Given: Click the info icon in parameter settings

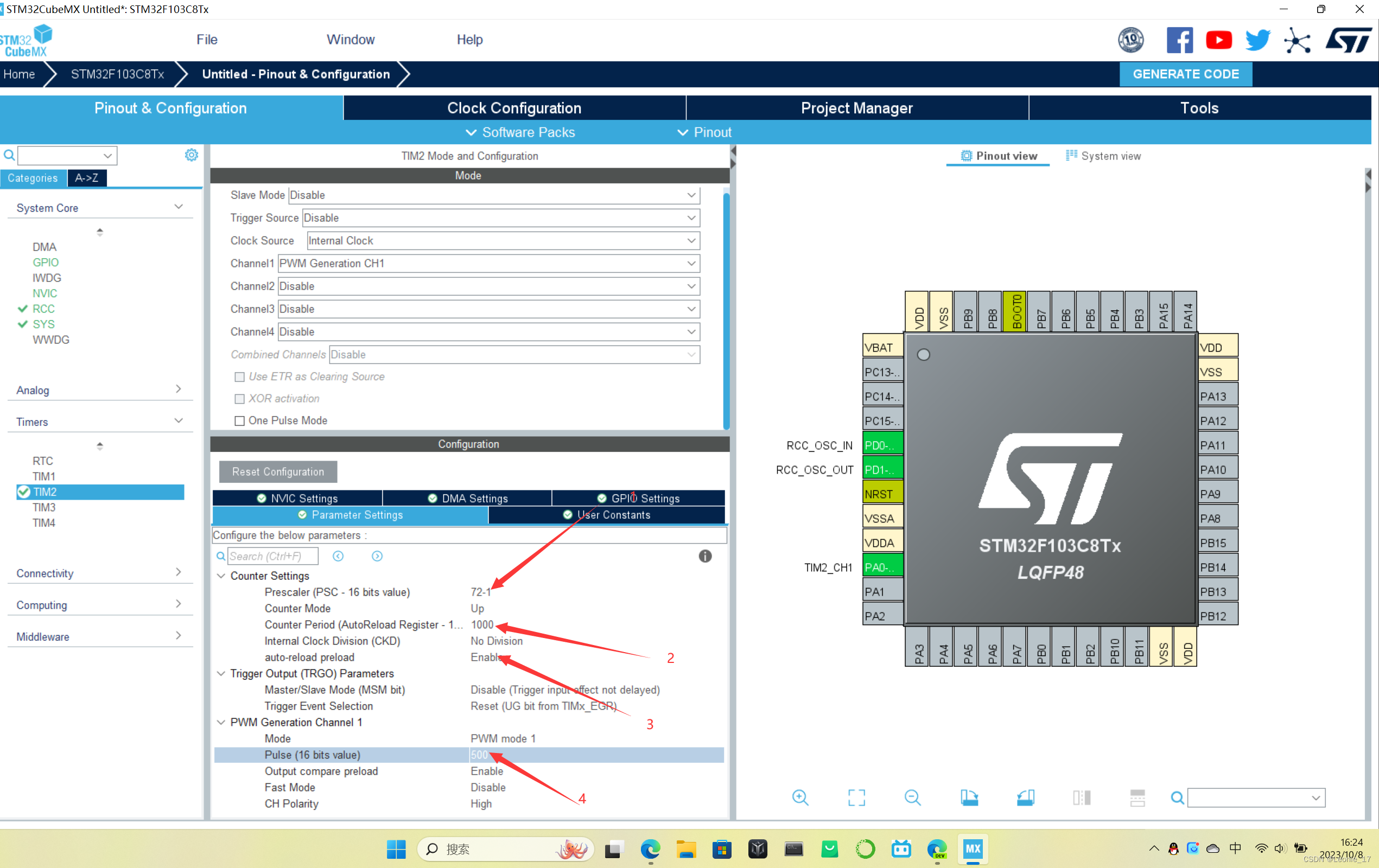Looking at the screenshot, I should coord(705,556).
